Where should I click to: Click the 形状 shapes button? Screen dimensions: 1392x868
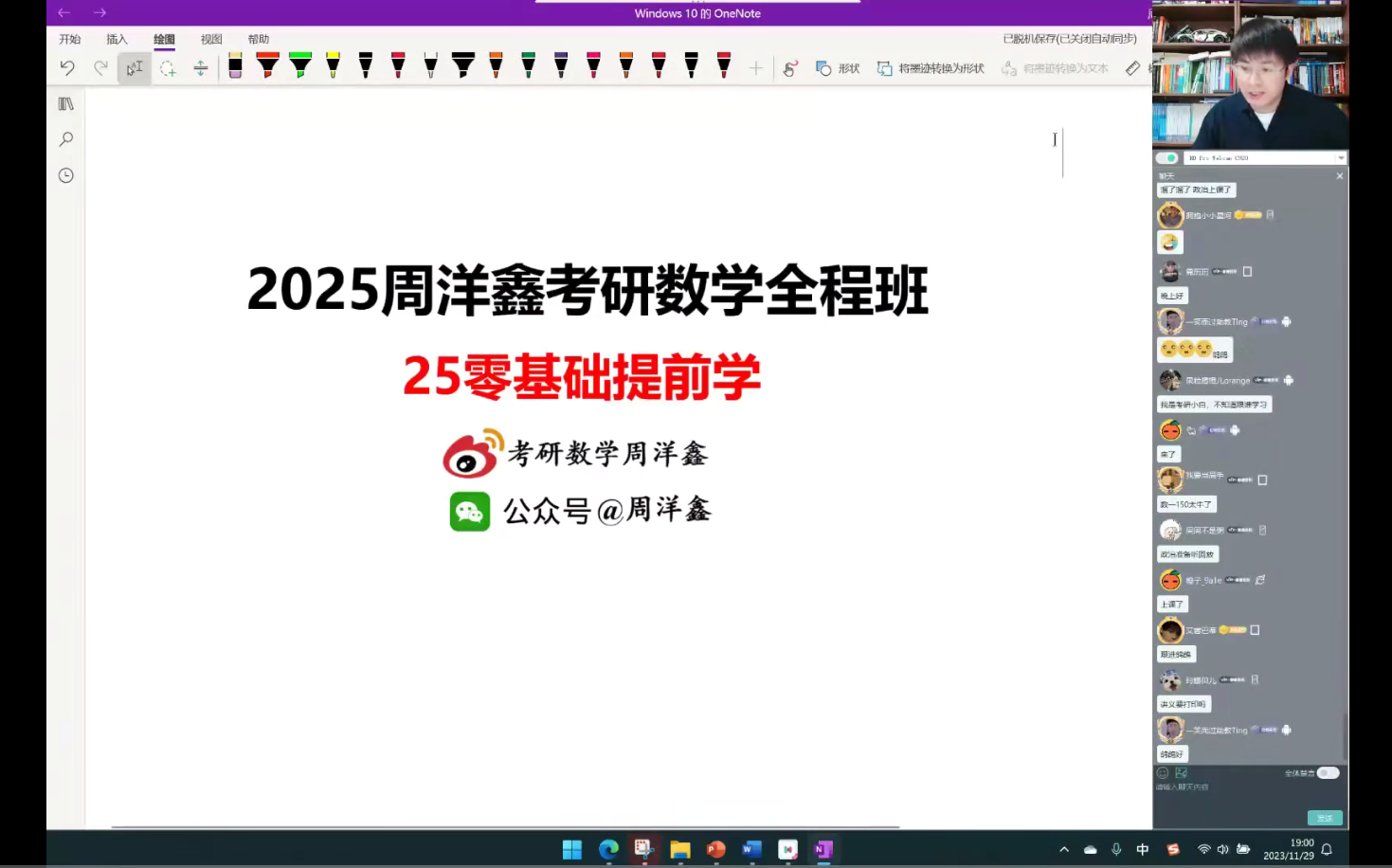[x=838, y=68]
